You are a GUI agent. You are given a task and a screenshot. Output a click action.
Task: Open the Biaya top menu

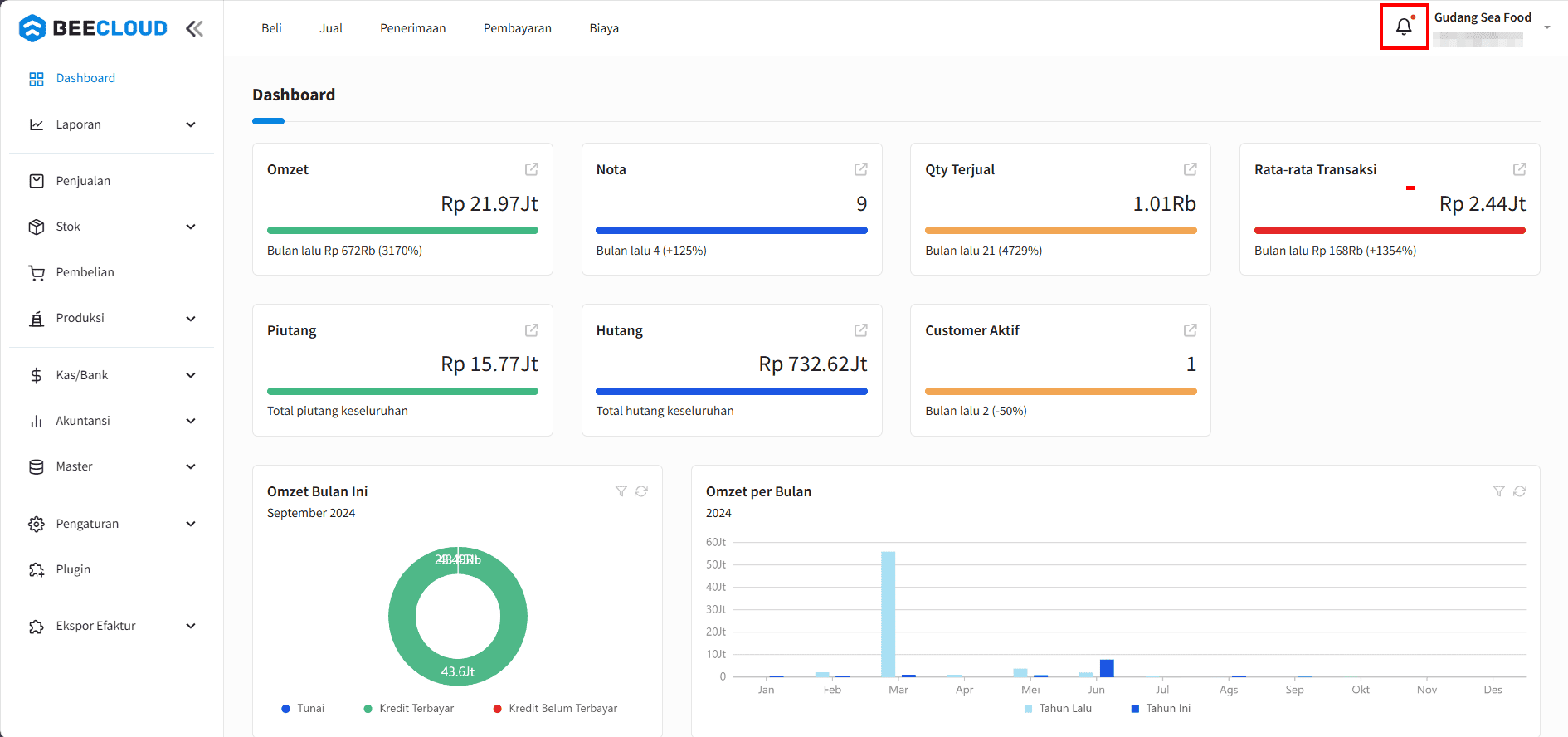(604, 28)
